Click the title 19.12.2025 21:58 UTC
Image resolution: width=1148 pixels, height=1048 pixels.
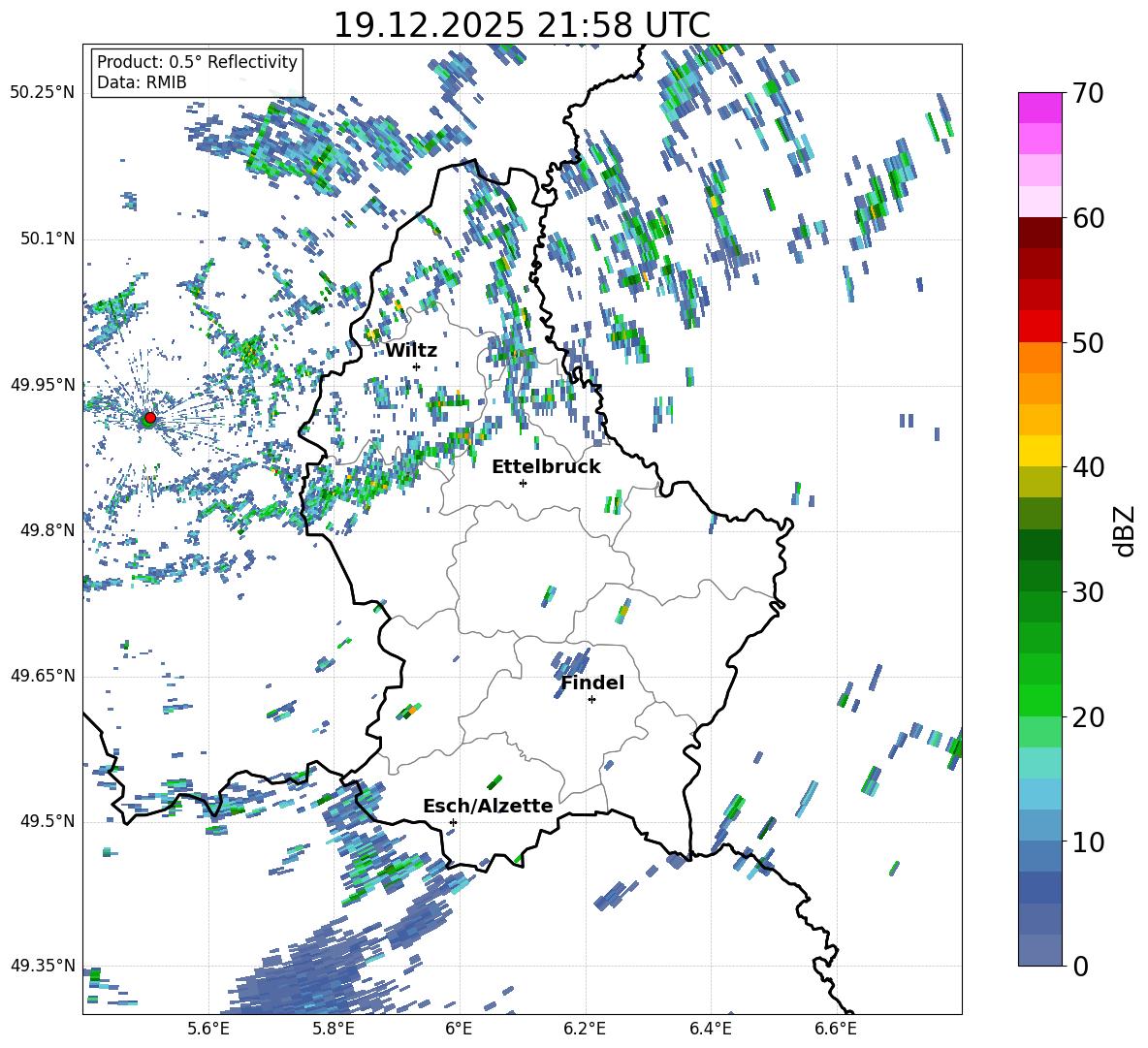522,25
